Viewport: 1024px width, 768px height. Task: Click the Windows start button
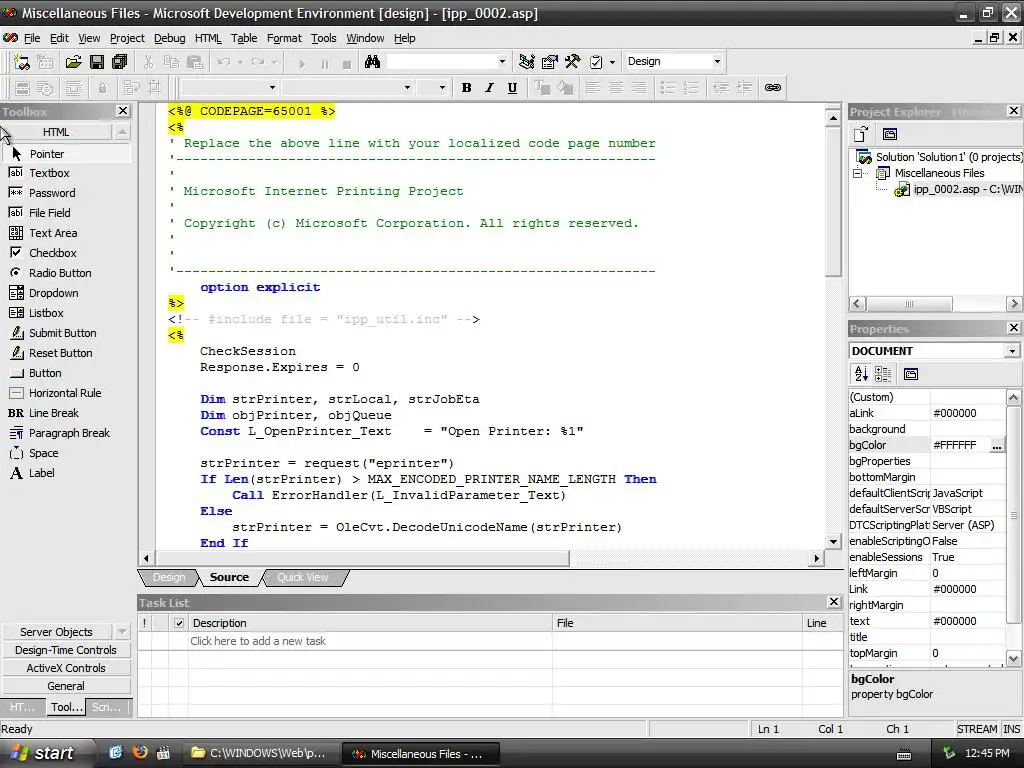tap(43, 754)
